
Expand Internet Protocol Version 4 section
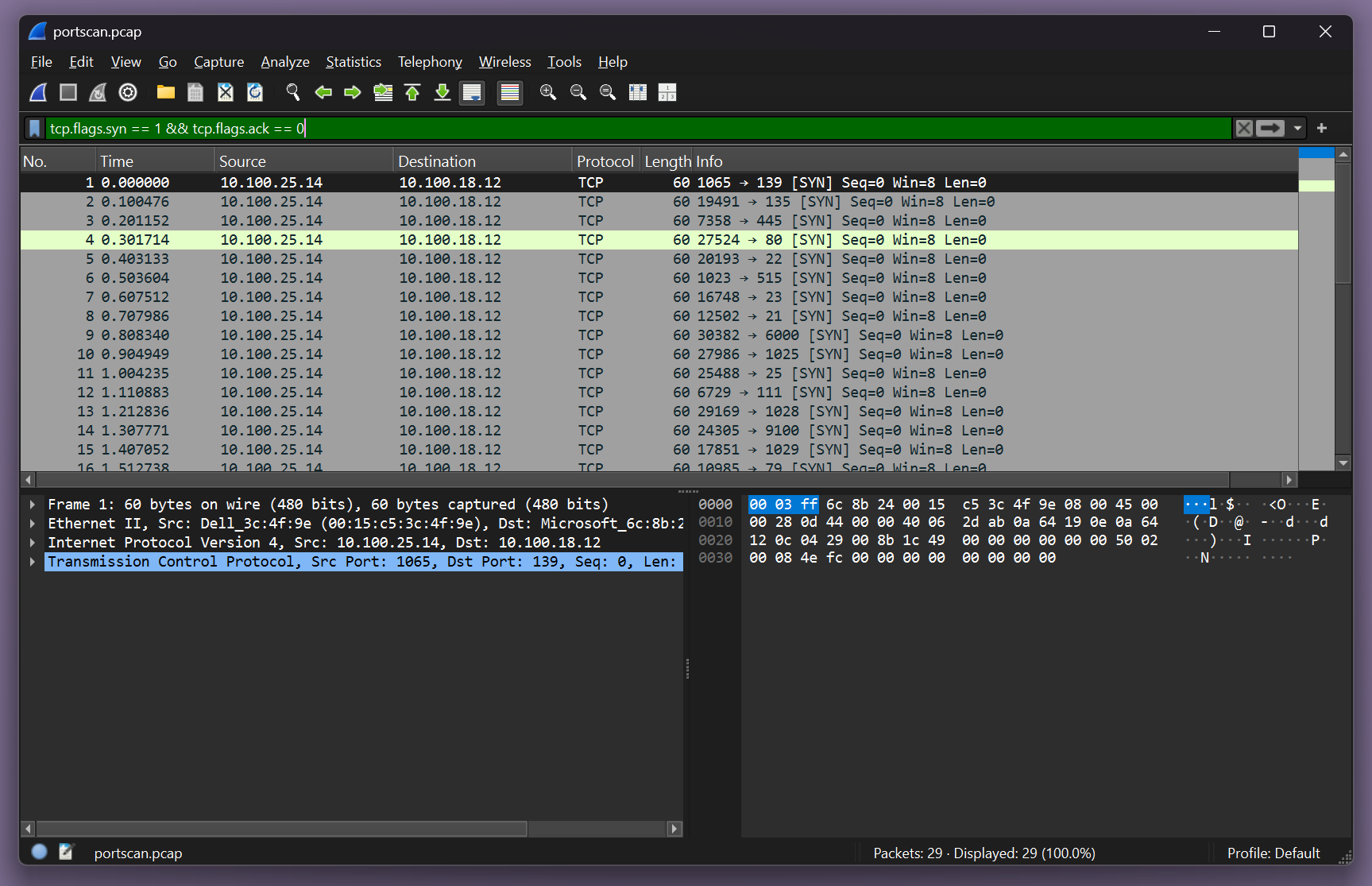(x=32, y=543)
